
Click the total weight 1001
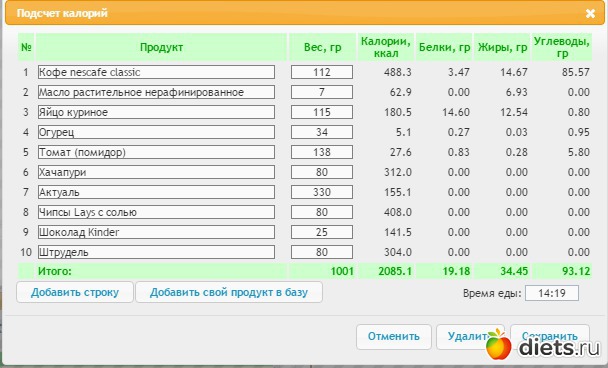(x=342, y=271)
